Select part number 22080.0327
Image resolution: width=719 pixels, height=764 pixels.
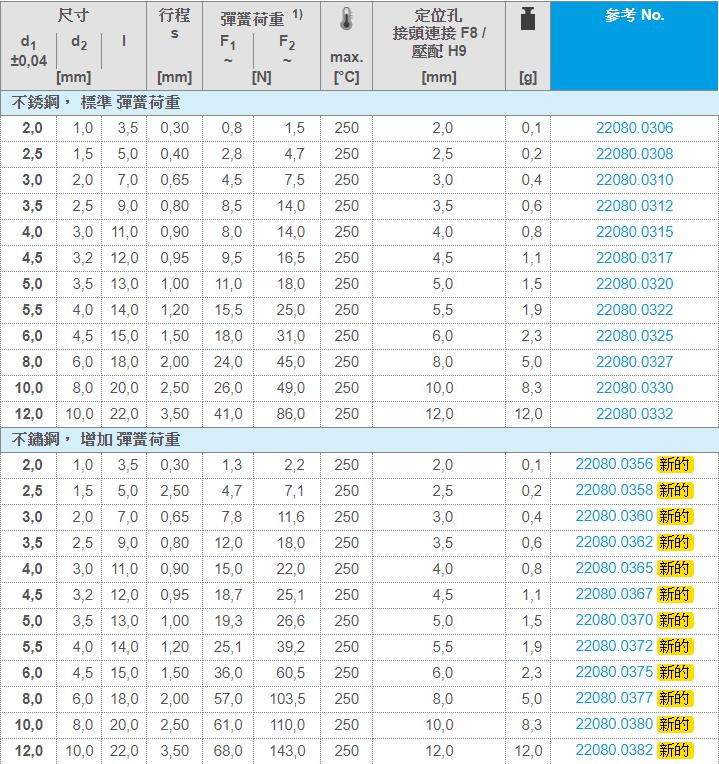pyautogui.click(x=634, y=362)
